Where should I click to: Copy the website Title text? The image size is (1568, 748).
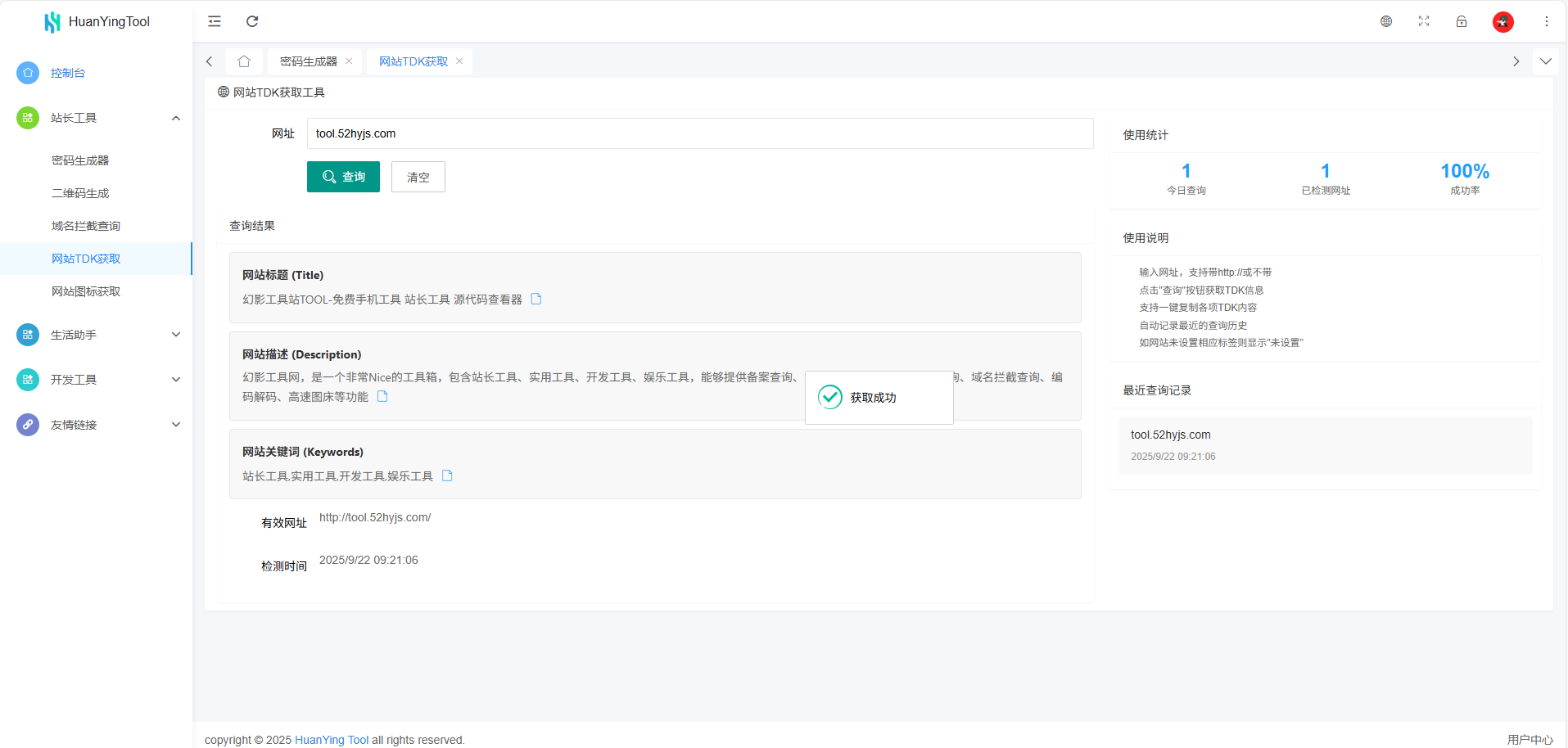click(x=536, y=299)
